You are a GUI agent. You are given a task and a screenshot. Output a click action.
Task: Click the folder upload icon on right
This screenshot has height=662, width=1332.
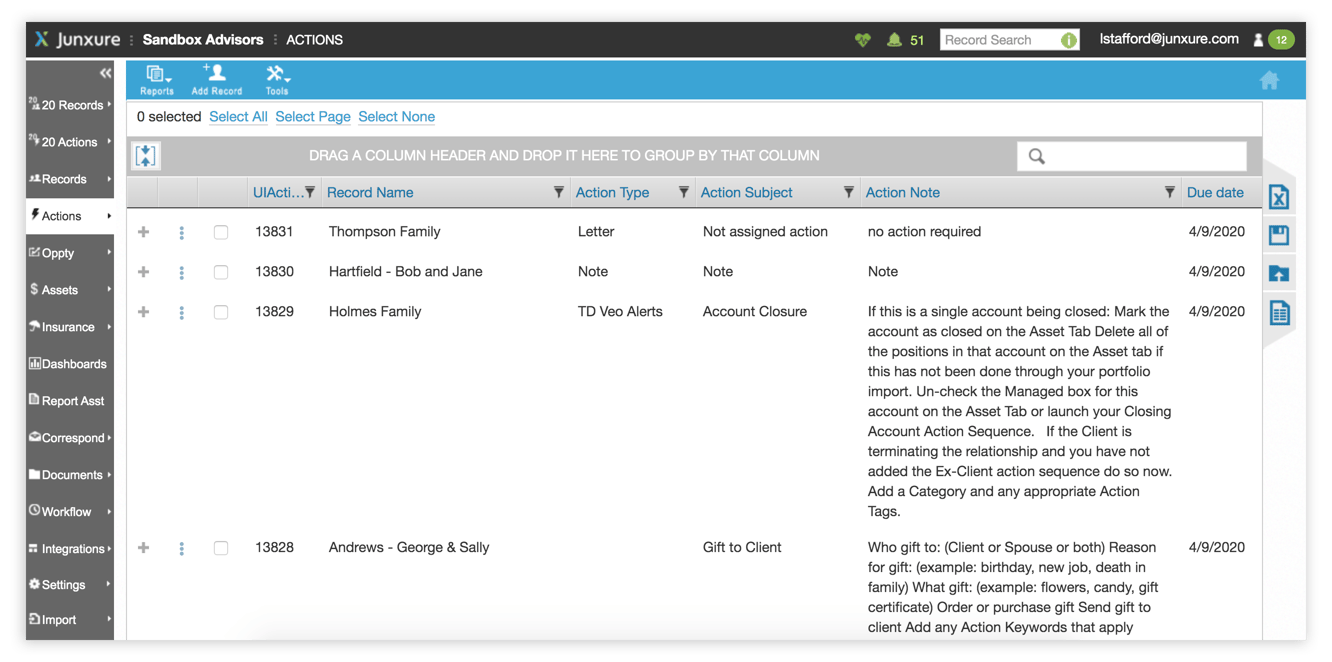coord(1279,274)
